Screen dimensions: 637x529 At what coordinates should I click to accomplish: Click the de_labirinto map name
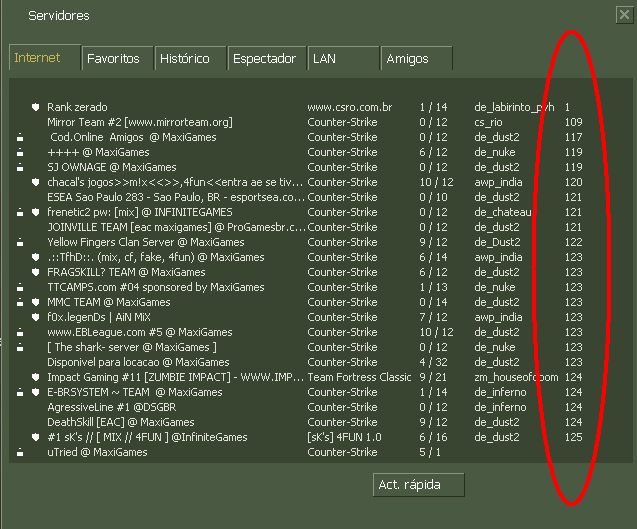click(x=514, y=107)
